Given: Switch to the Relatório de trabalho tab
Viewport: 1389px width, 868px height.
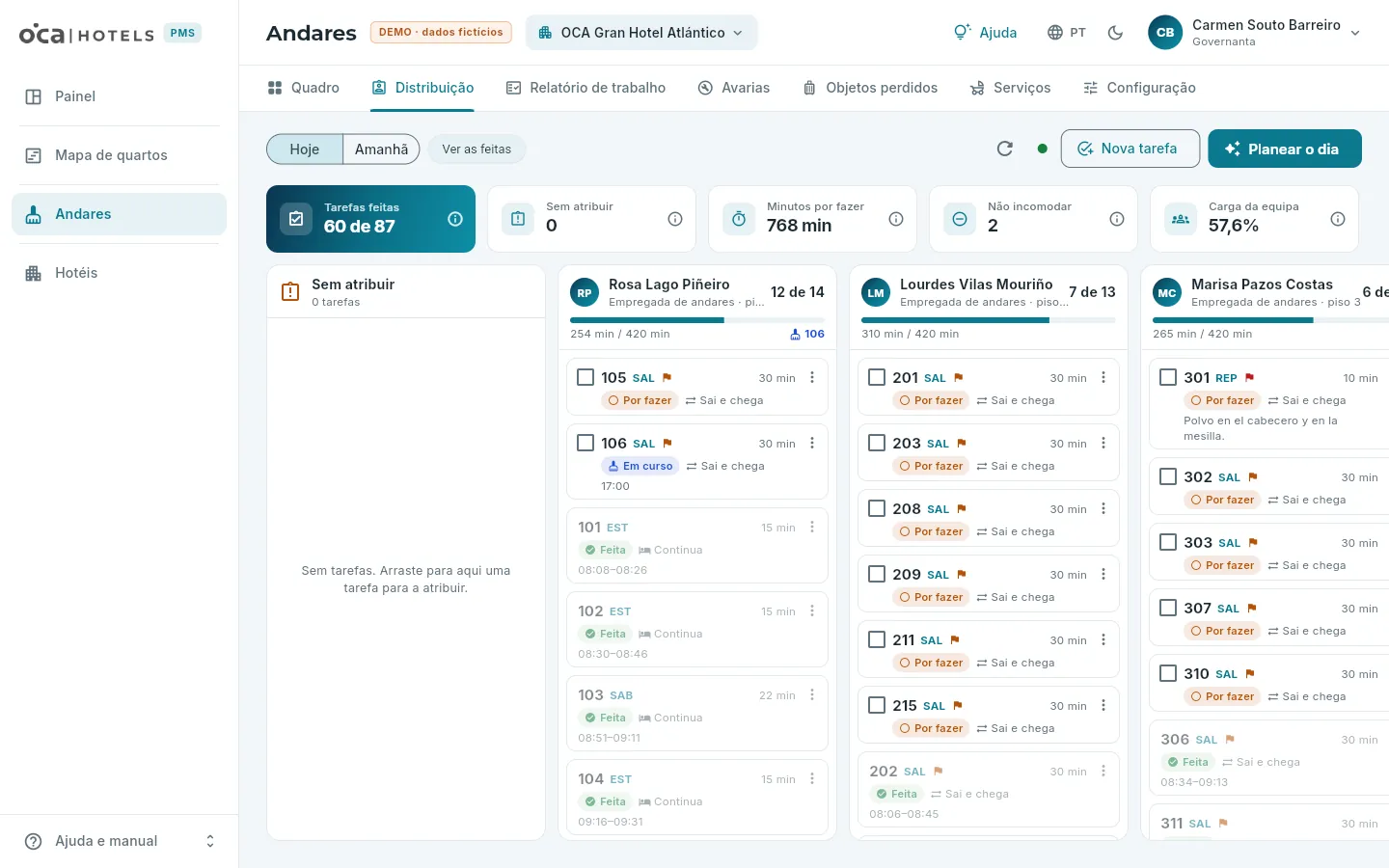Looking at the screenshot, I should (586, 88).
